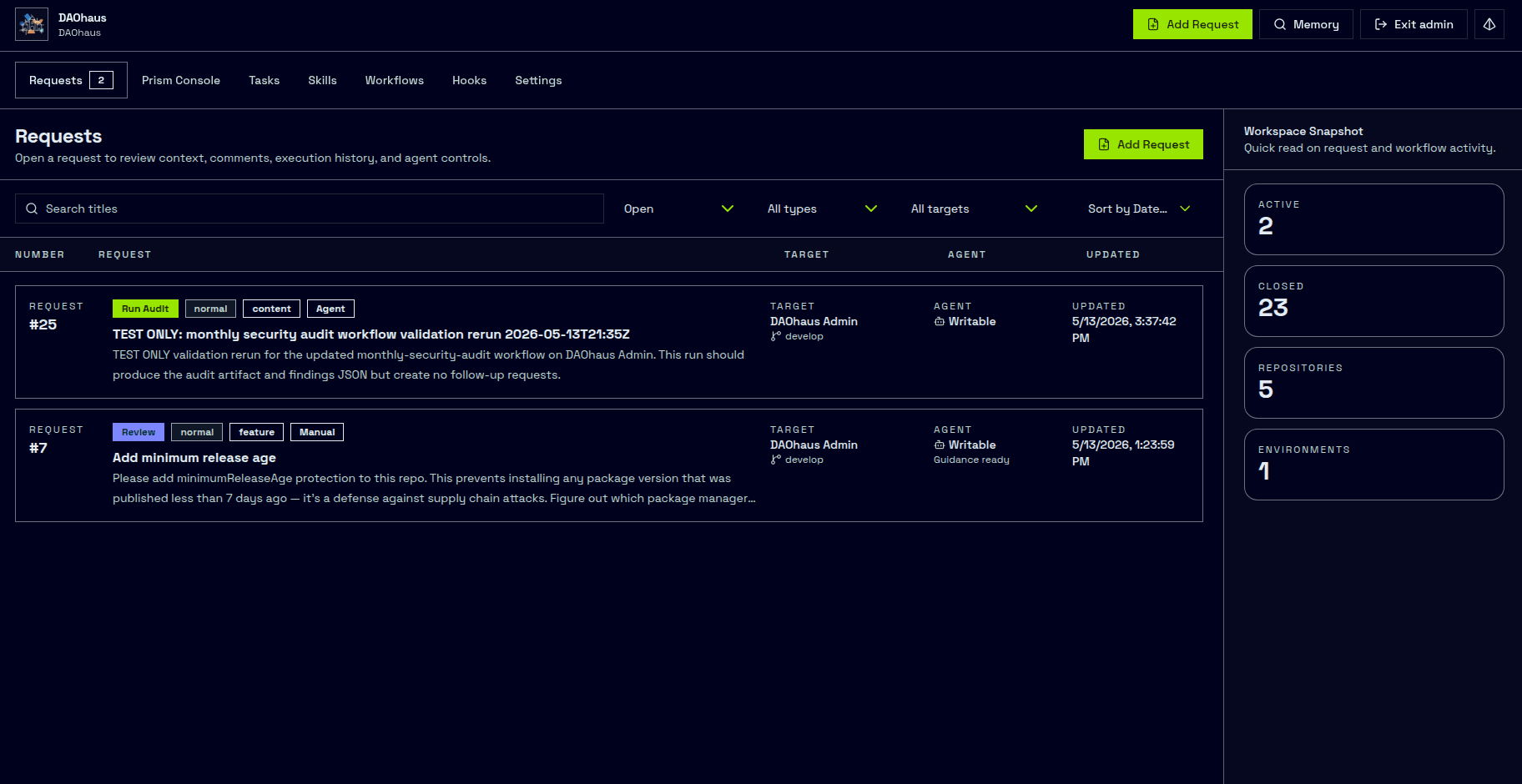
Task: Open the Settings tab
Action: click(538, 80)
